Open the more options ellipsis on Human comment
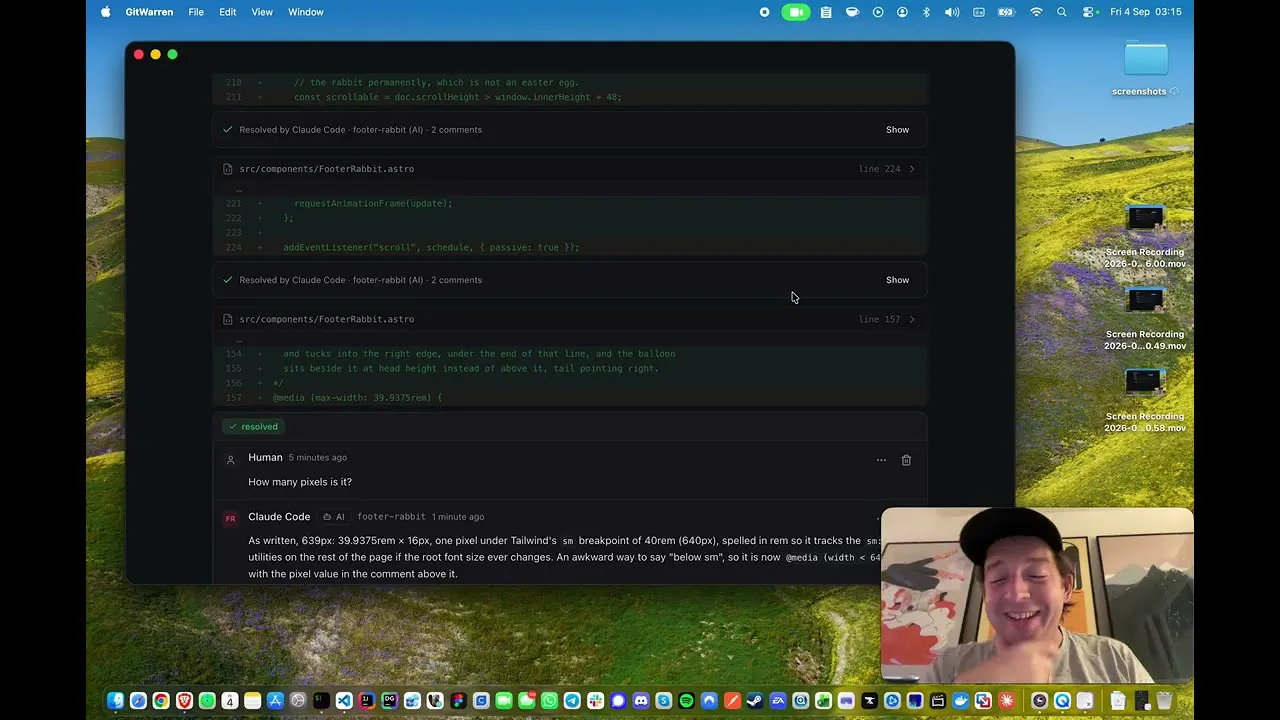 coord(881,460)
